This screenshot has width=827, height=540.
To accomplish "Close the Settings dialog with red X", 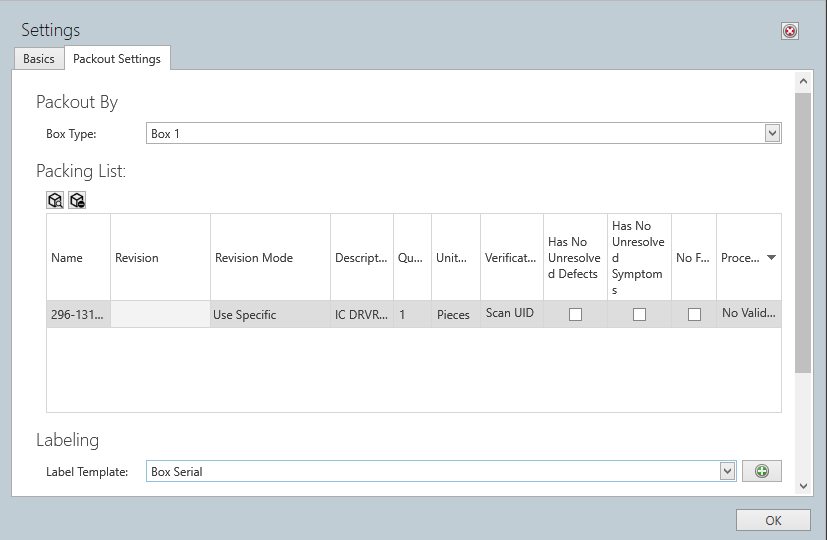I will click(789, 31).
